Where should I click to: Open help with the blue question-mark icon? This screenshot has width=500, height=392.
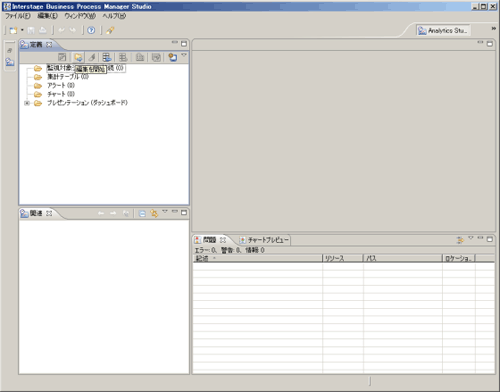click(91, 31)
